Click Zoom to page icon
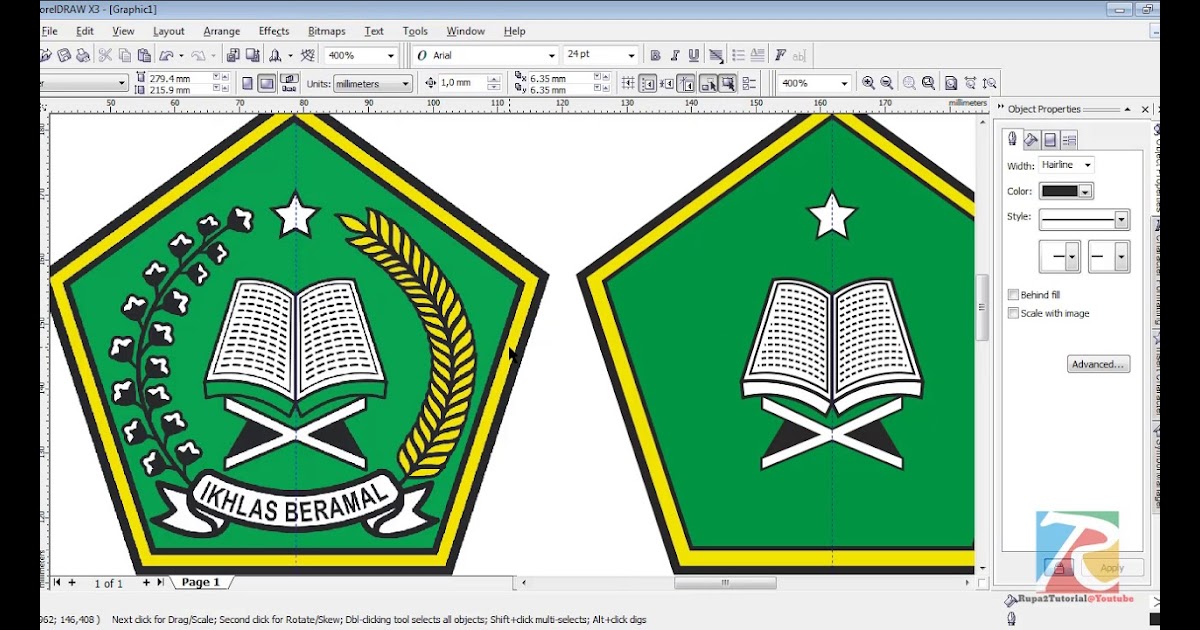The height and width of the screenshot is (630, 1200). (x=951, y=83)
